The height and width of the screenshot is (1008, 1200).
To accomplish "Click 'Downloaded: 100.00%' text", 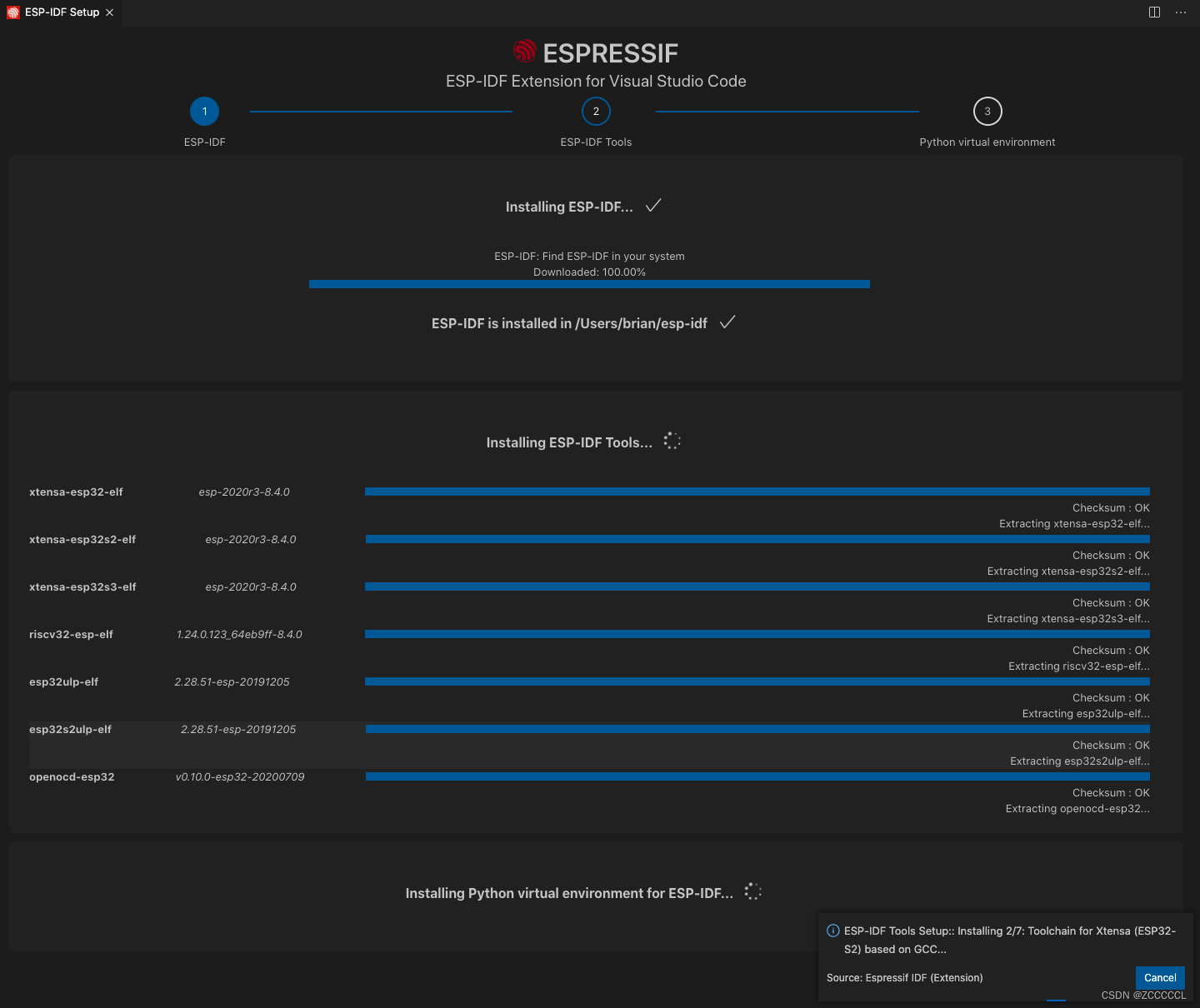I will coord(589,272).
